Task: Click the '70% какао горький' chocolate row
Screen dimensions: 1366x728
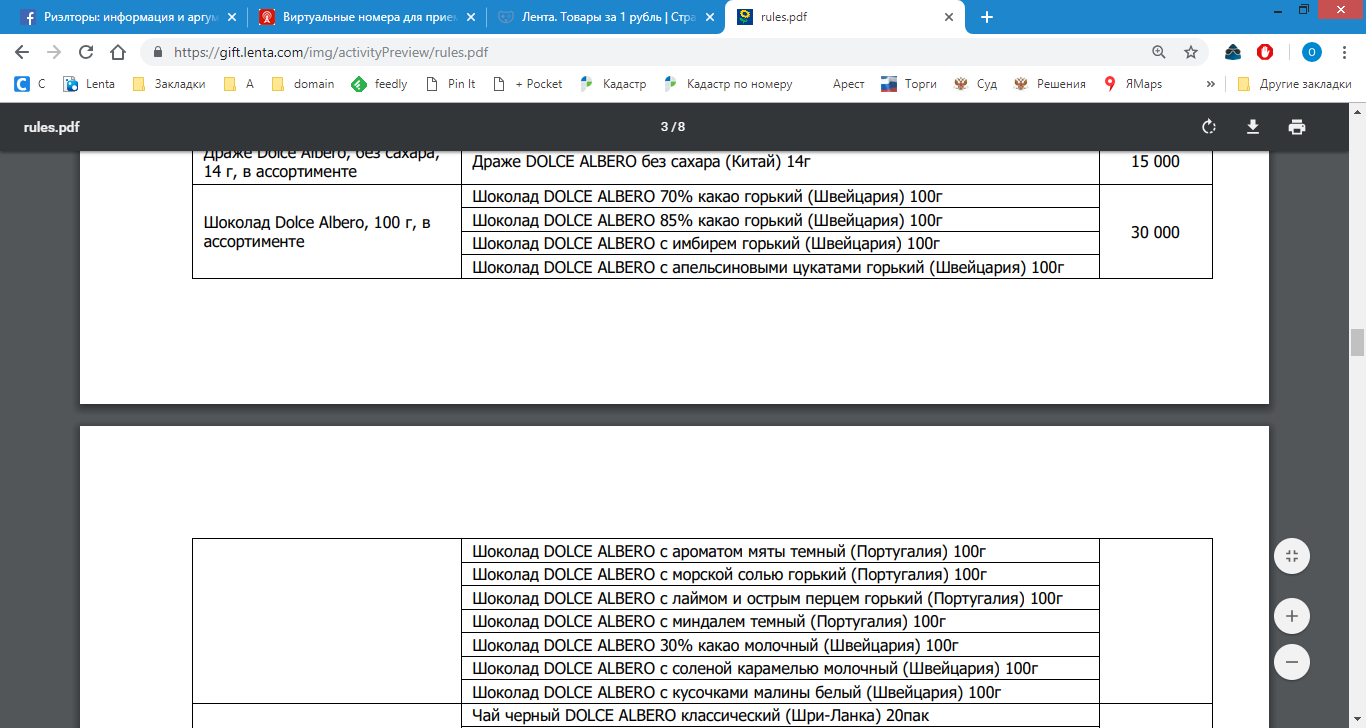Action: (x=780, y=197)
